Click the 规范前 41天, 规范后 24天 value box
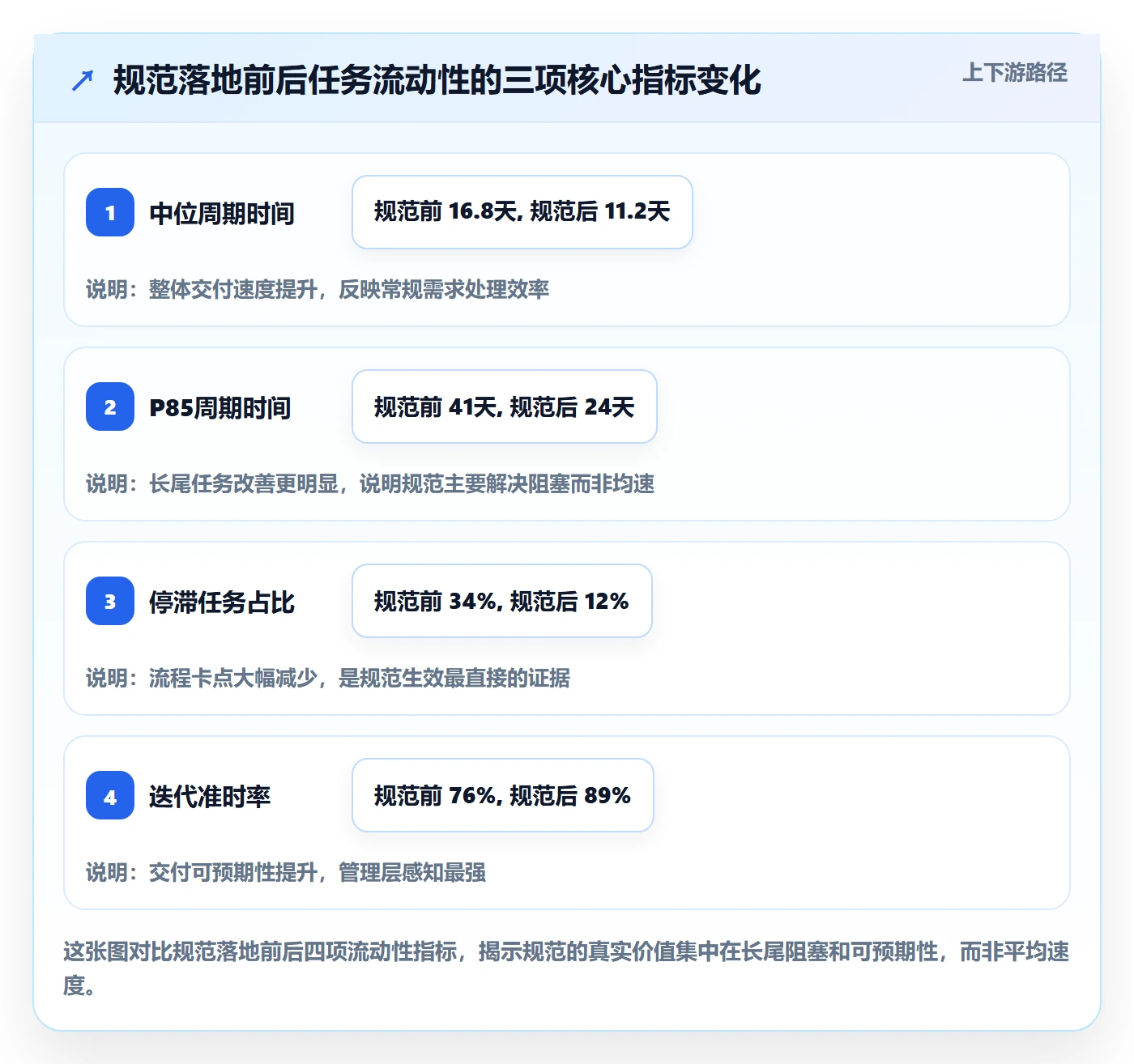The height and width of the screenshot is (1064, 1134). coord(505,406)
